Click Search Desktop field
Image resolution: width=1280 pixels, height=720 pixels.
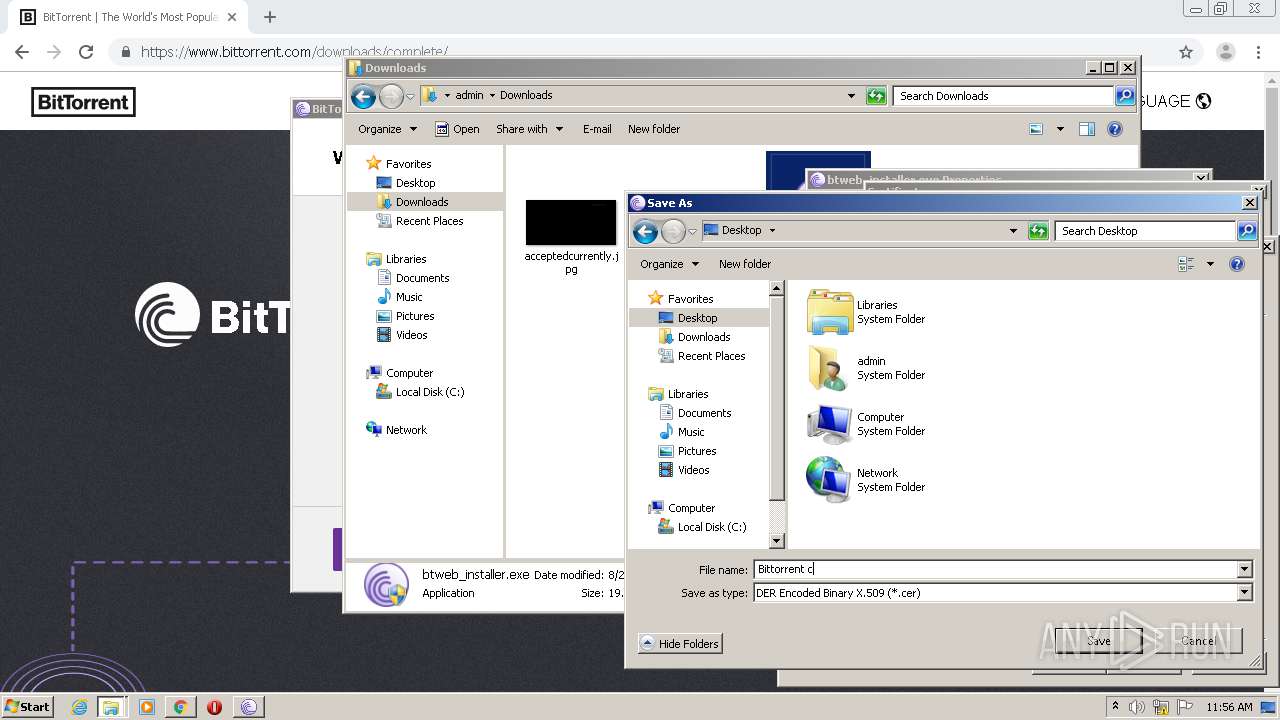[x=1145, y=231]
